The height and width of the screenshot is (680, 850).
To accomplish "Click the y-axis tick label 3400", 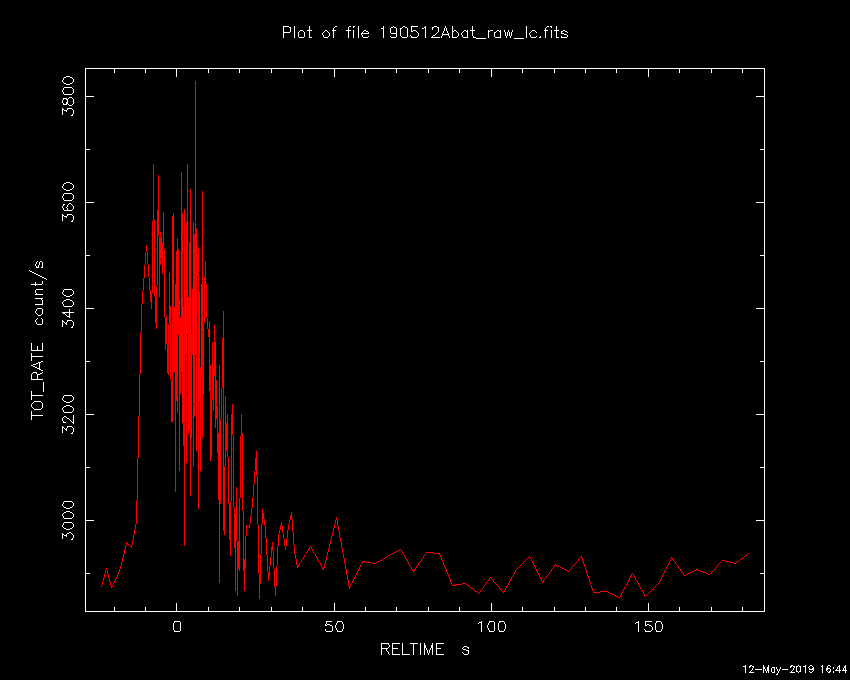I will click(68, 308).
